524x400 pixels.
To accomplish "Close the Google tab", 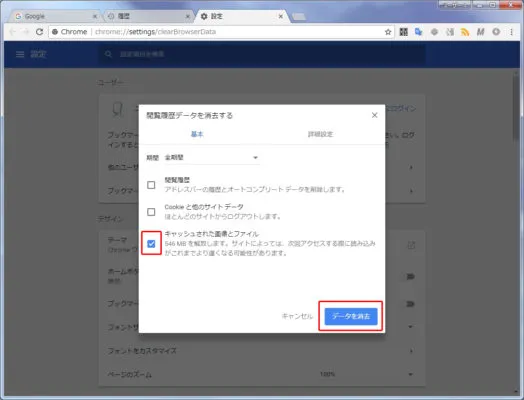I will pos(95,16).
